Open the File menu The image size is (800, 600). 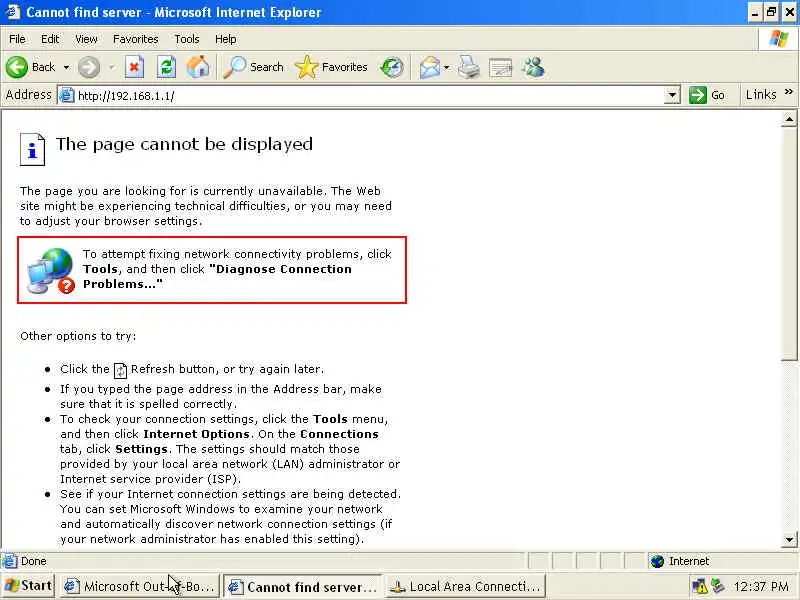point(17,39)
